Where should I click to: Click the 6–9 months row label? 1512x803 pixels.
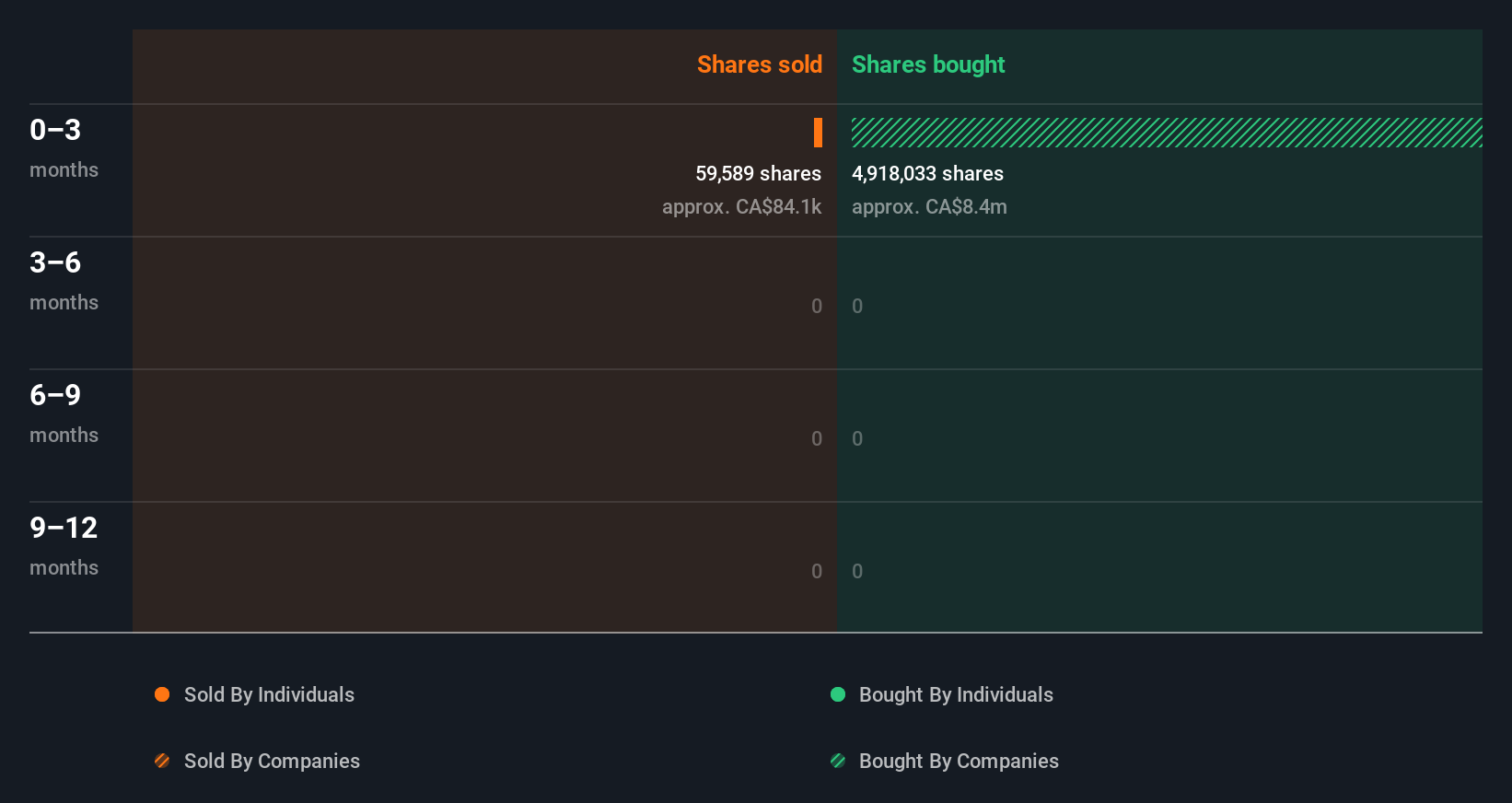(x=64, y=413)
